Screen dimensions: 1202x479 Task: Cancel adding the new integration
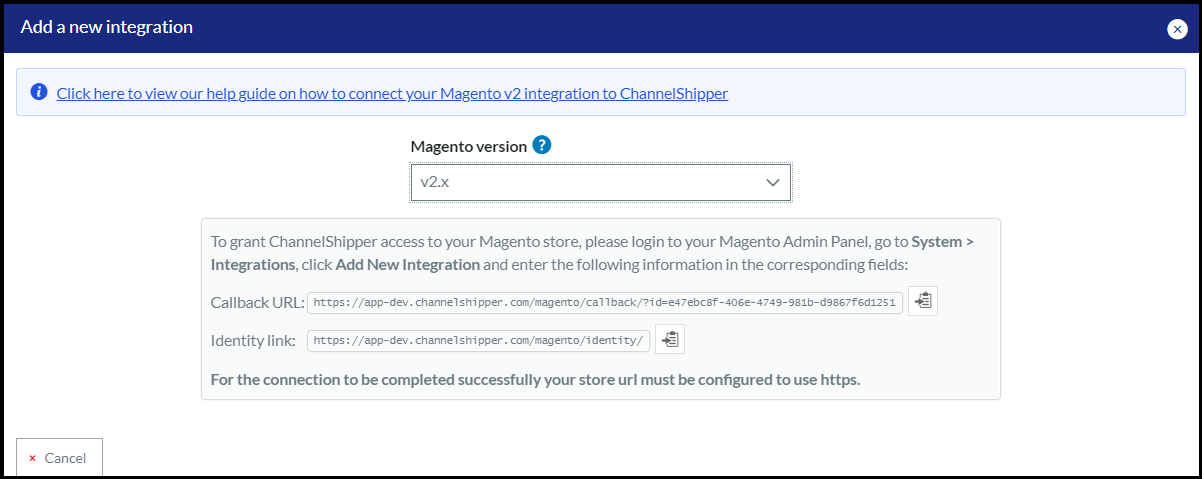coord(59,458)
